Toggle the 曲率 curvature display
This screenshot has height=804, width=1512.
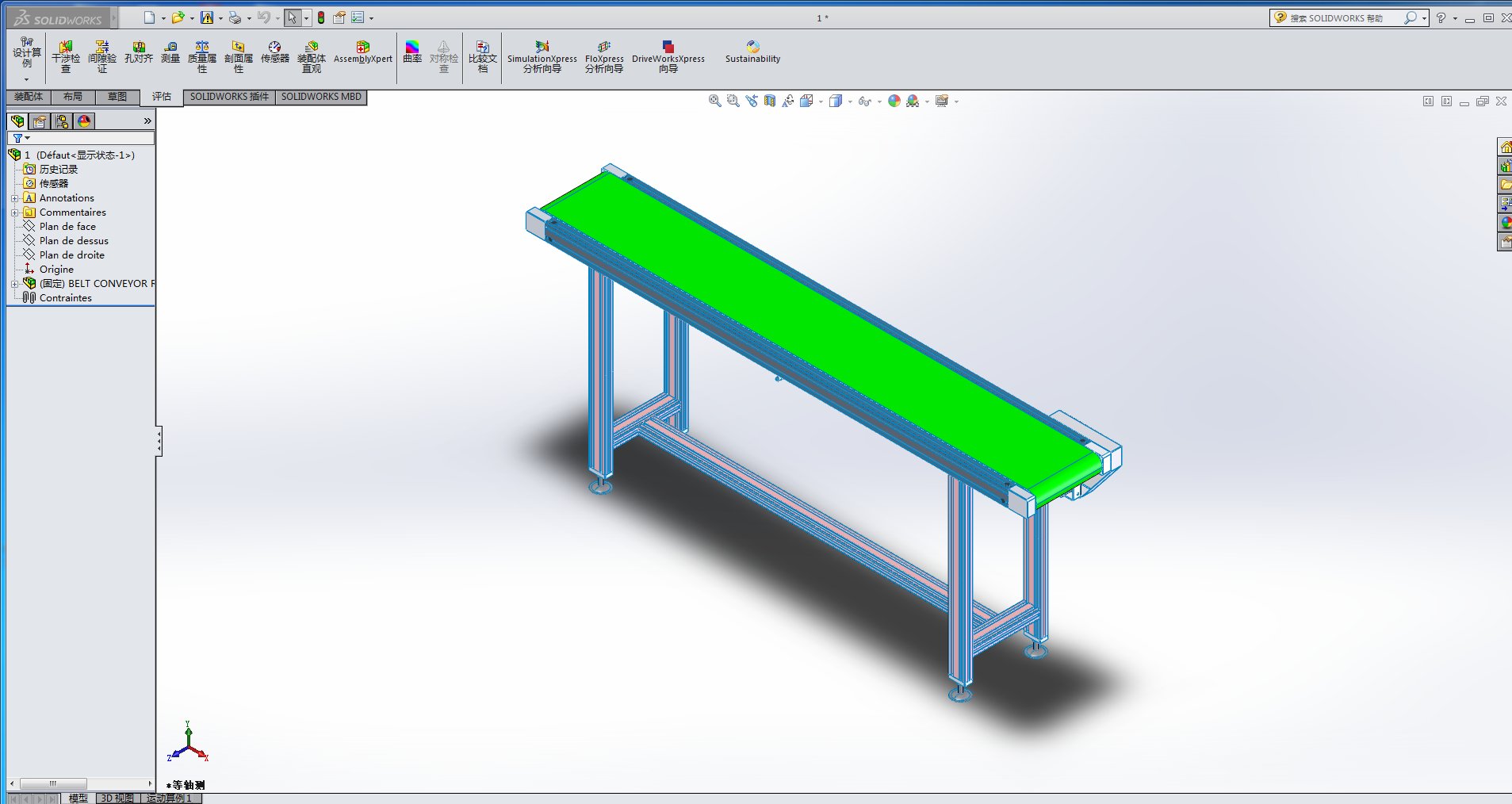coord(412,52)
